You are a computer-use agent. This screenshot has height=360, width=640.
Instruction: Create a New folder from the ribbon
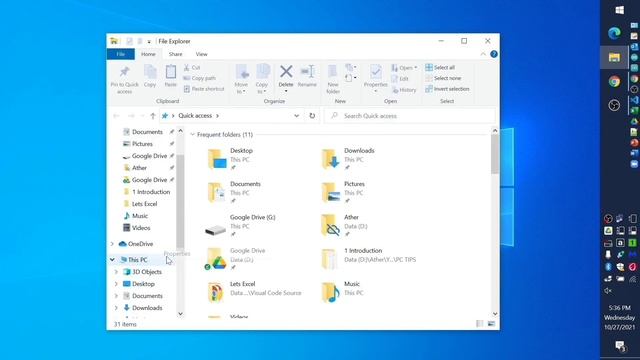(333, 79)
